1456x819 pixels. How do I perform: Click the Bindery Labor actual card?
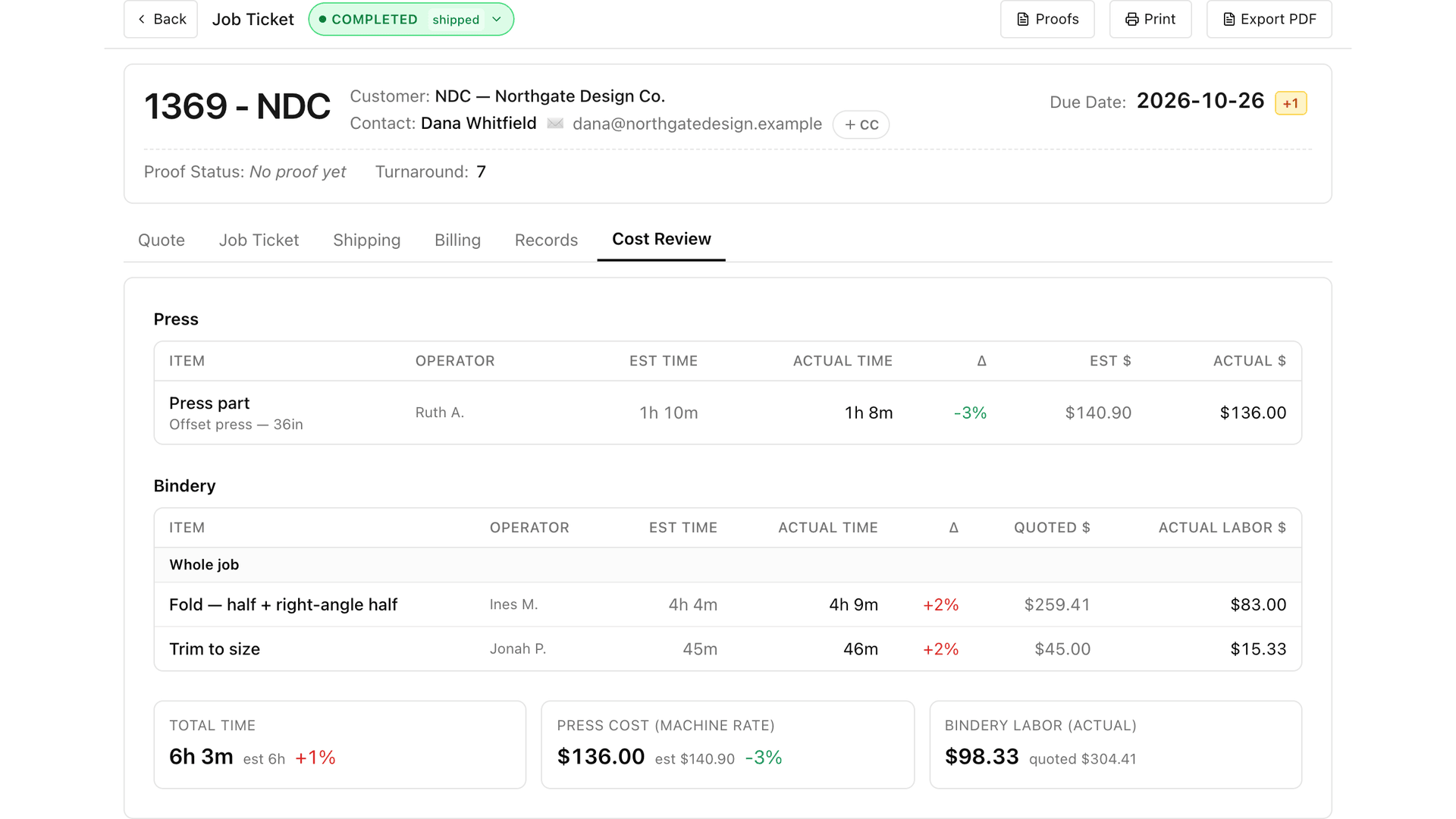[x=1116, y=745]
